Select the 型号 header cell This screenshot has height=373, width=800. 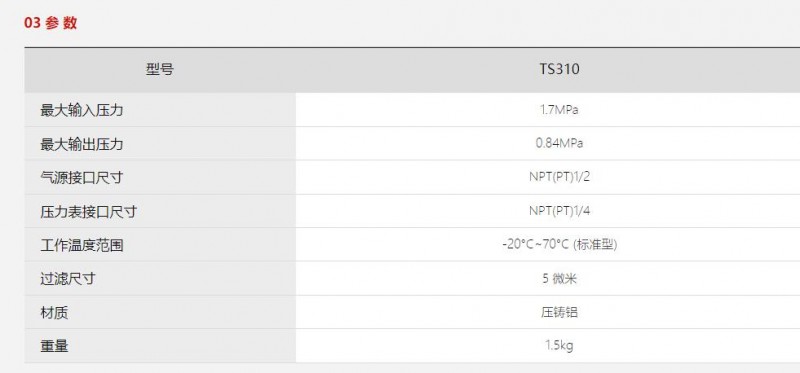click(x=160, y=70)
